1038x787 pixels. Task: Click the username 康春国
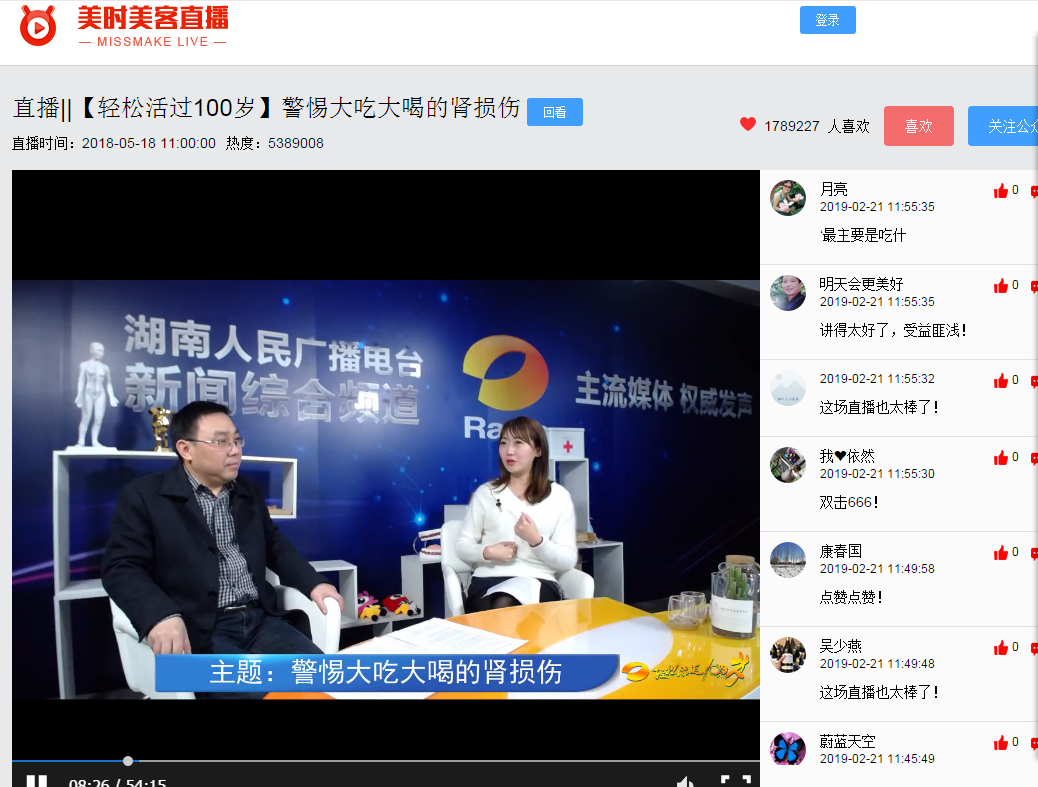point(841,551)
